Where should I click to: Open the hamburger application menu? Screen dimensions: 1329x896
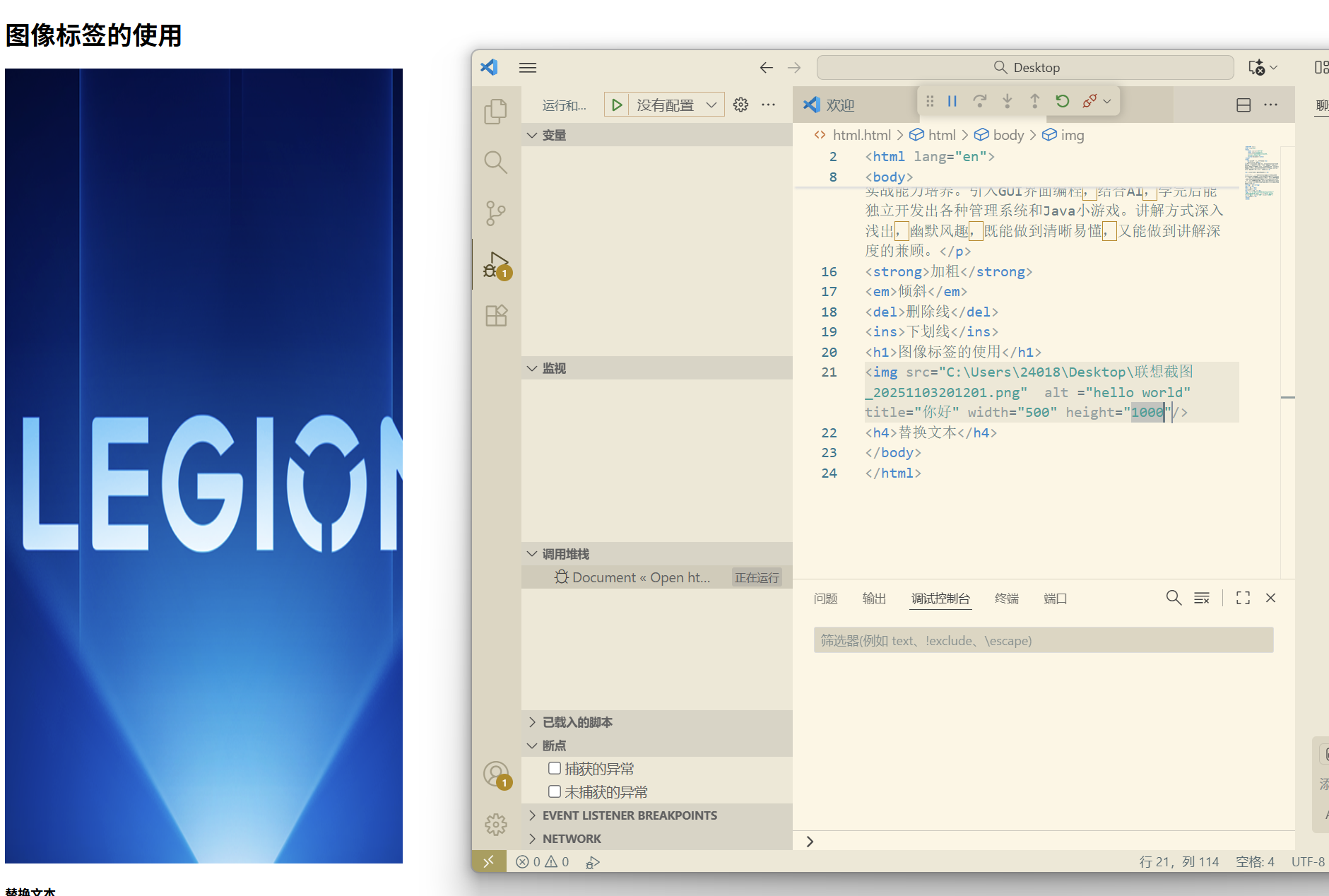tap(528, 68)
